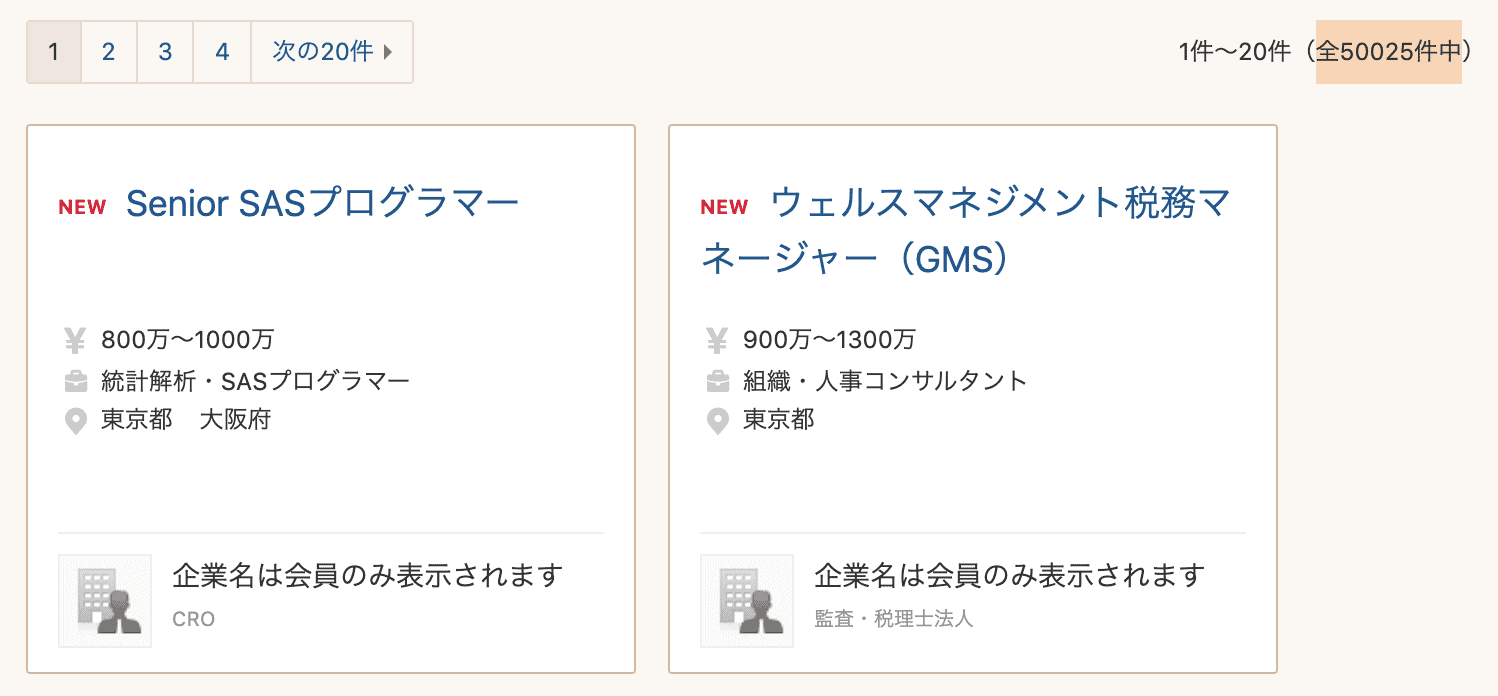Click the yen salary icon on Senior SASプログラマー card
The image size is (1498, 696).
[74, 340]
